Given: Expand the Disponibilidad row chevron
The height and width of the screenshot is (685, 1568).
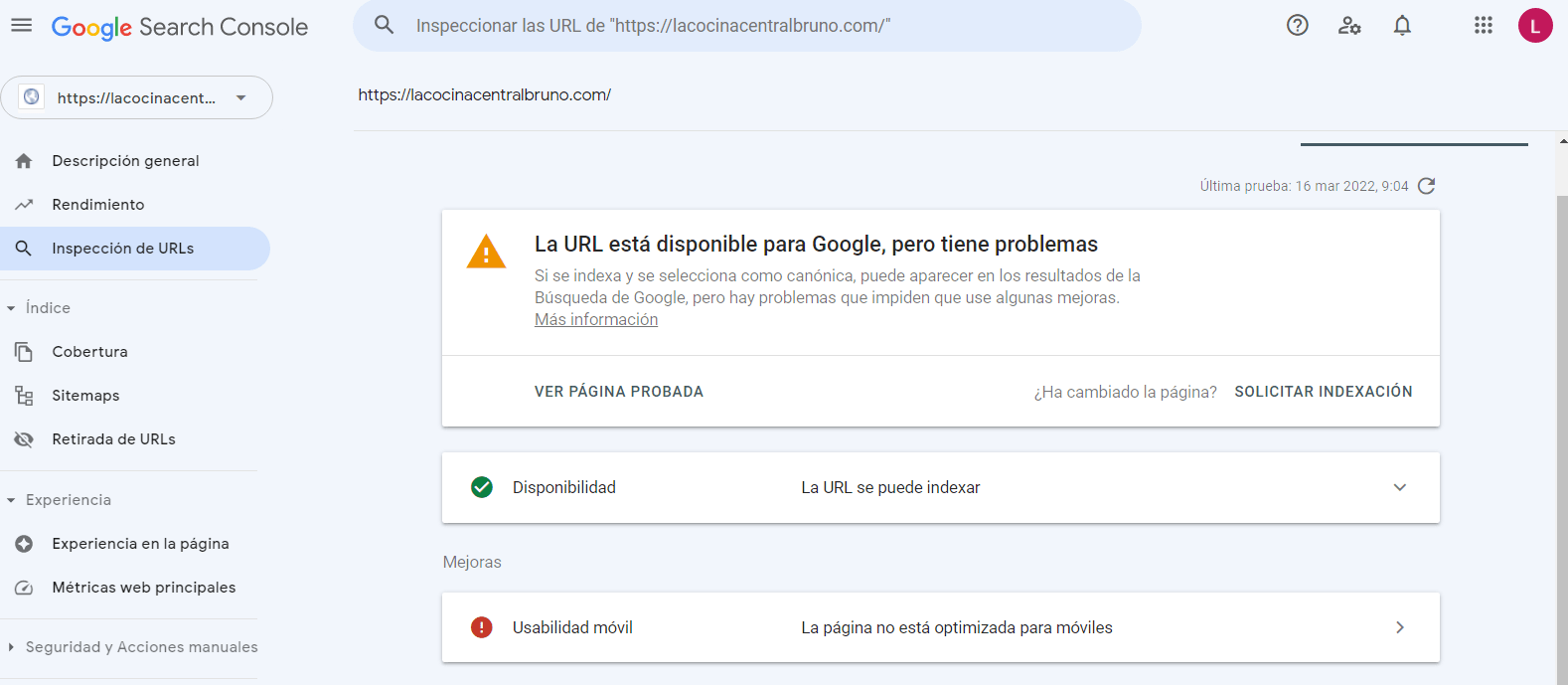Looking at the screenshot, I should 1400,487.
